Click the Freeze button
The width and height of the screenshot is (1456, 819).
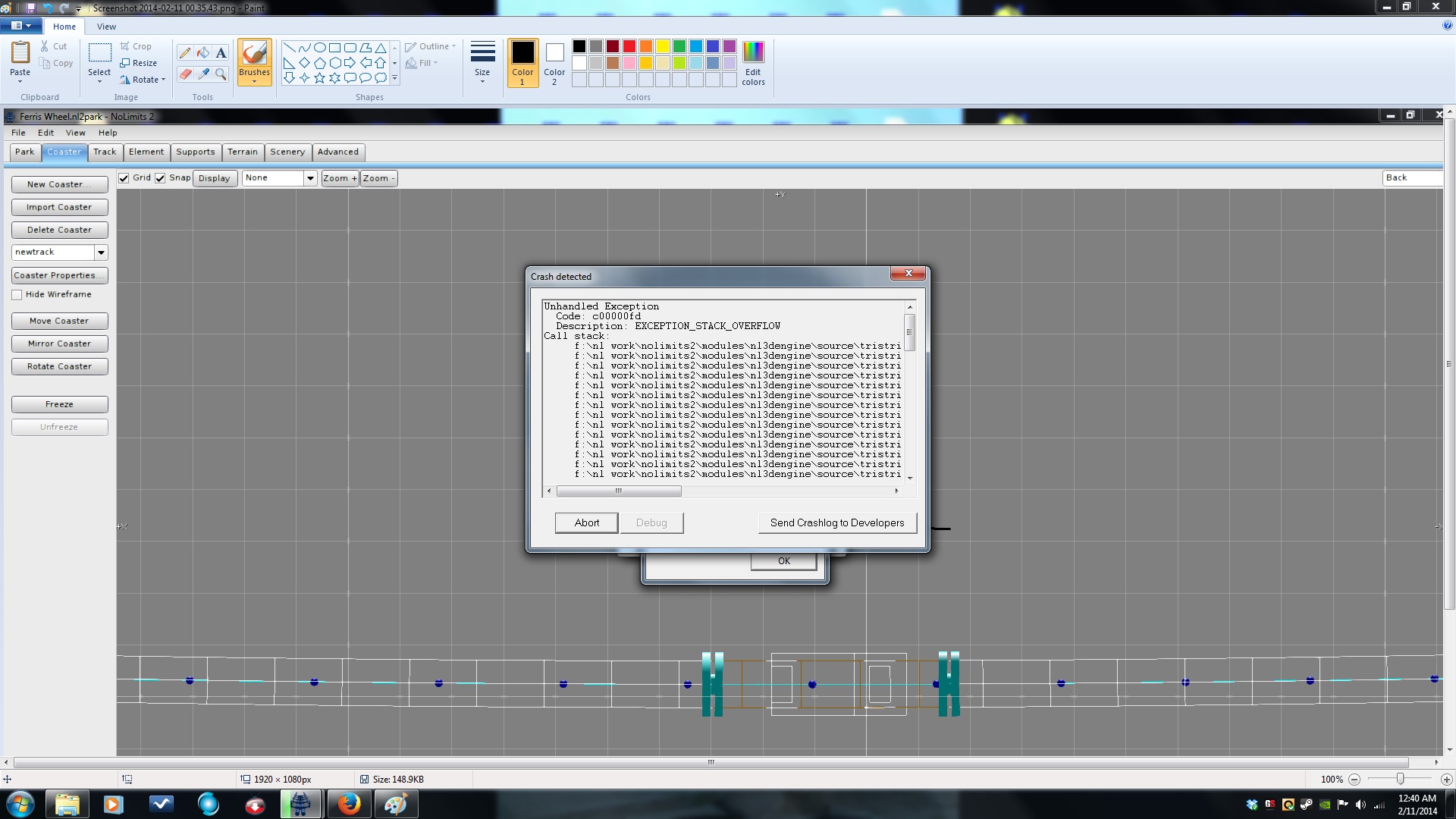coord(59,404)
